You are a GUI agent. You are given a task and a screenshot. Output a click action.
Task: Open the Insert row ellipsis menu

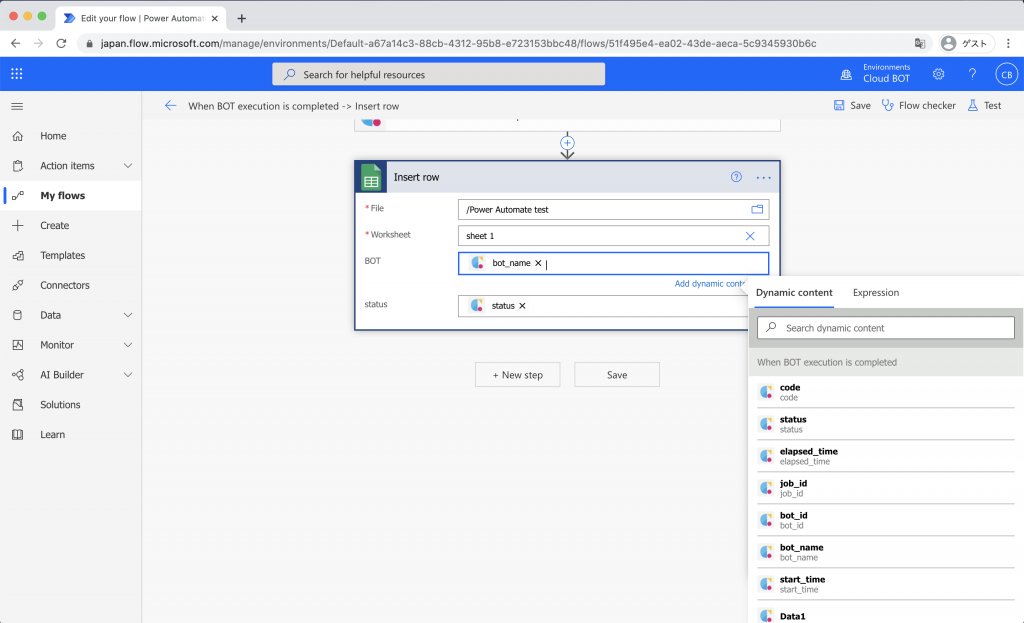[x=763, y=178]
